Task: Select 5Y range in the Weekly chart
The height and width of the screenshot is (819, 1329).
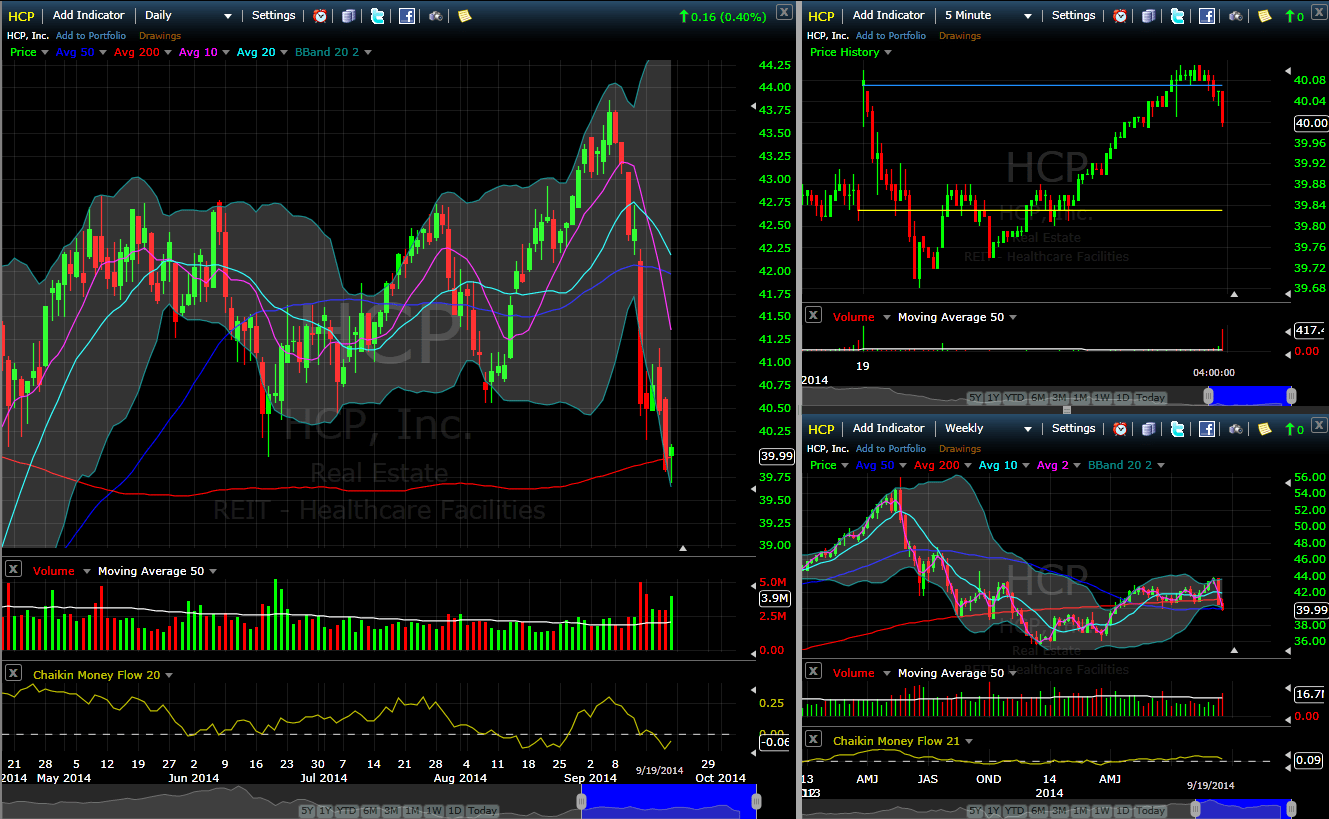Action: (975, 810)
